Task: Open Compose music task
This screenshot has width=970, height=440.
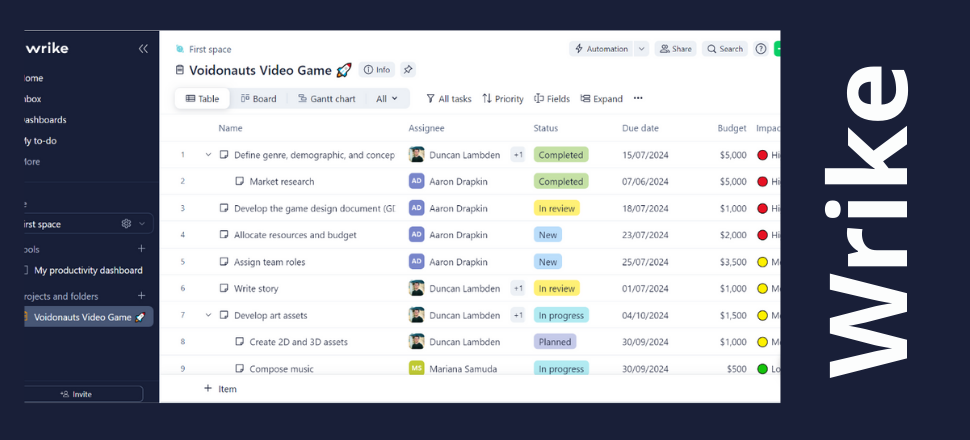Action: 281,369
